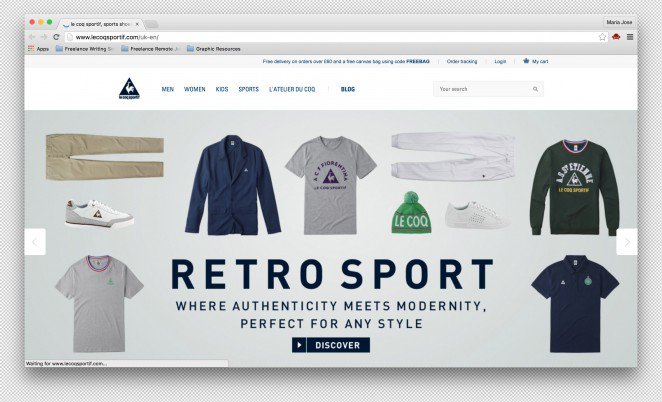This screenshot has height=402, width=662.
Task: Open the WOMEN menu
Action: 195,89
